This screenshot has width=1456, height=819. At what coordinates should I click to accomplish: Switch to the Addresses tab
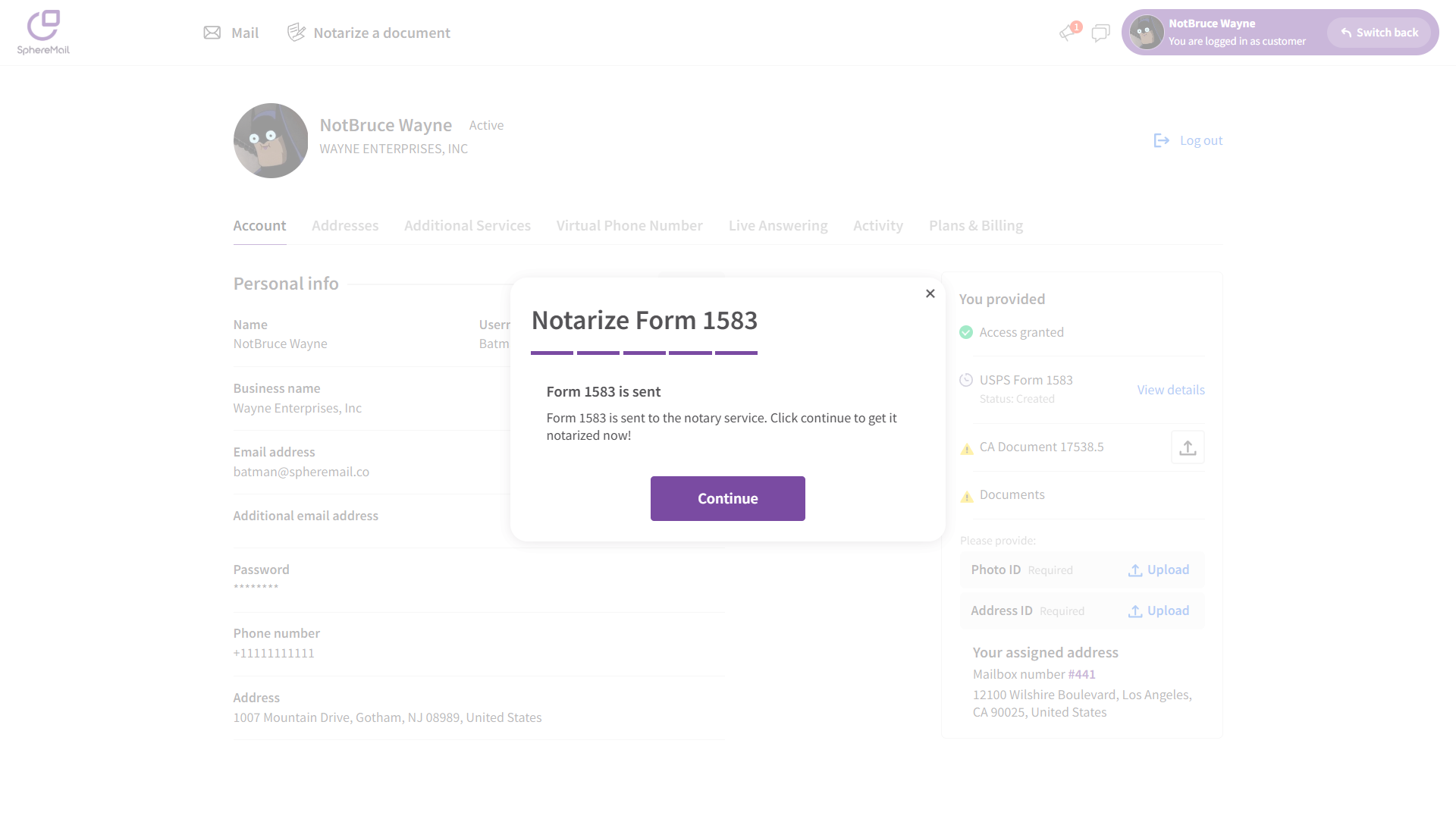[345, 226]
